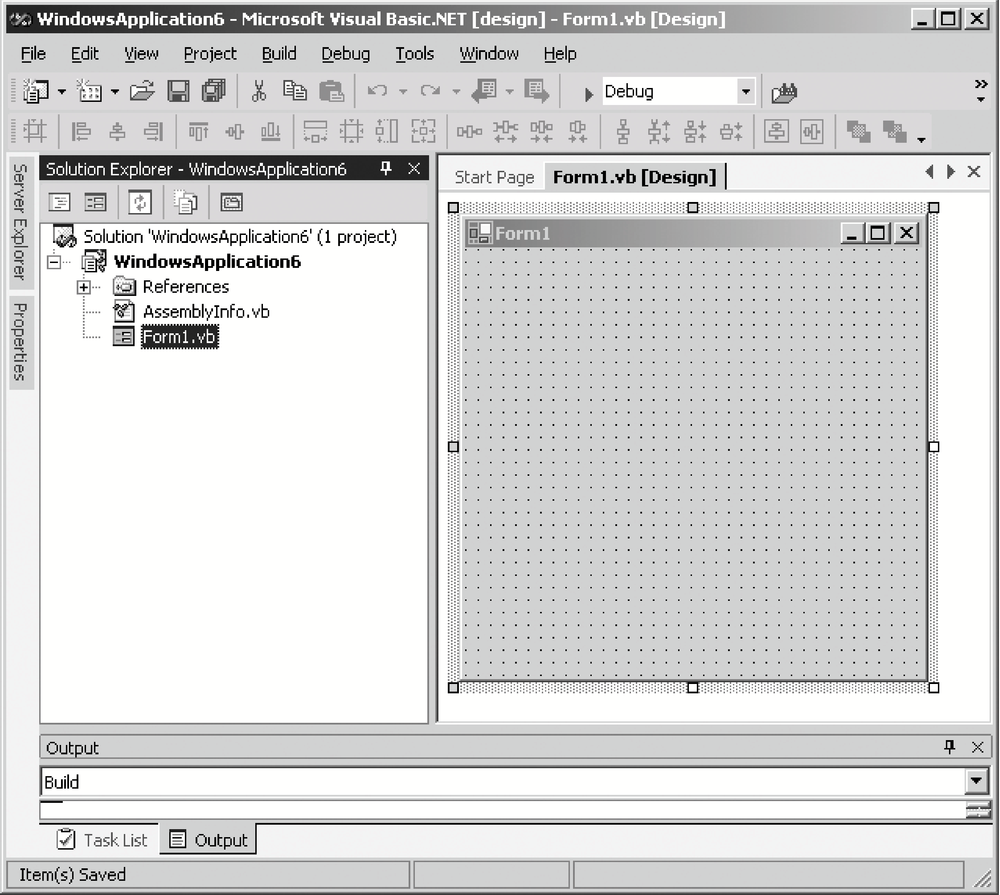Image resolution: width=1000 pixels, height=895 pixels.
Task: Click the Cut scissors icon
Action: (259, 92)
